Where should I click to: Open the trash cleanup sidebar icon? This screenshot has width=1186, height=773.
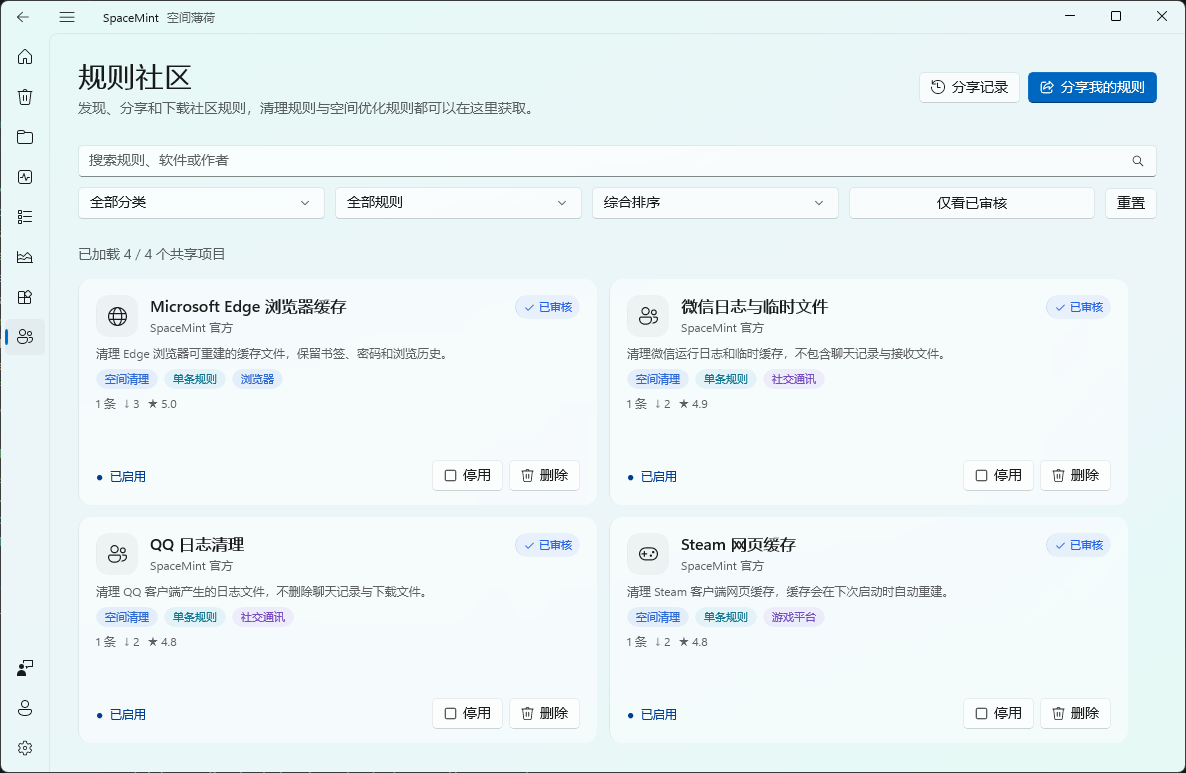click(25, 97)
